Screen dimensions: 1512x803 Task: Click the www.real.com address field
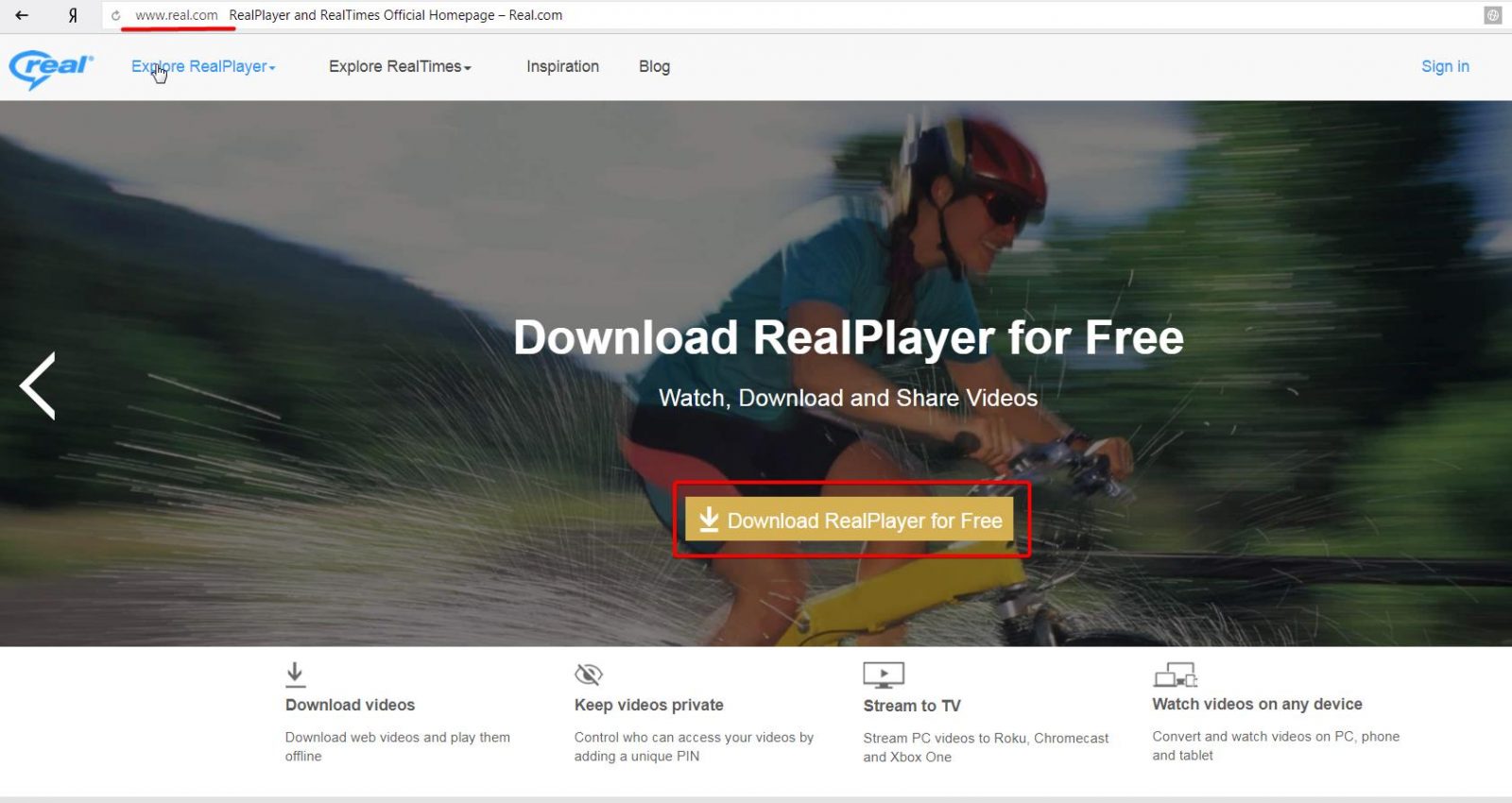coord(177,15)
